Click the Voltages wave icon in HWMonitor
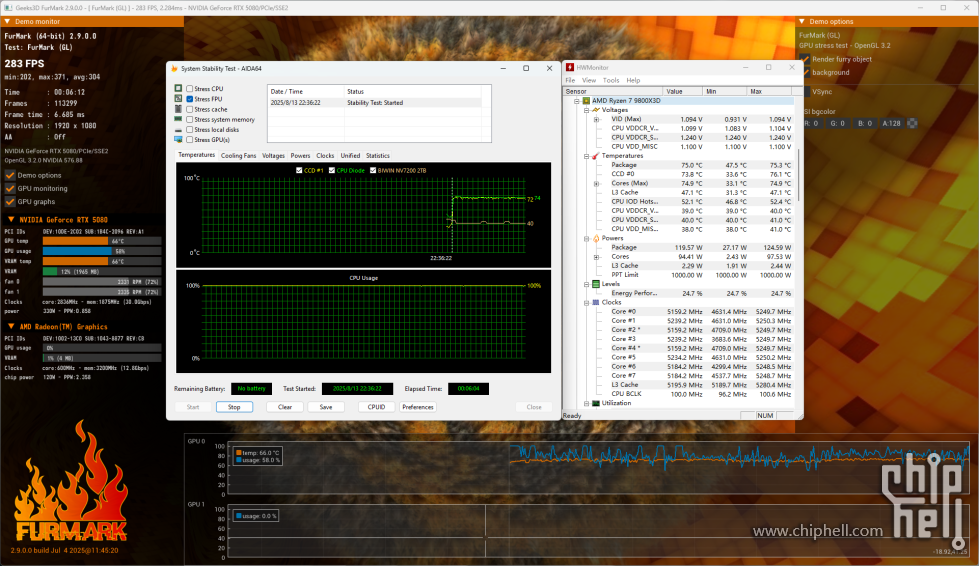The image size is (979, 566). (x=596, y=110)
